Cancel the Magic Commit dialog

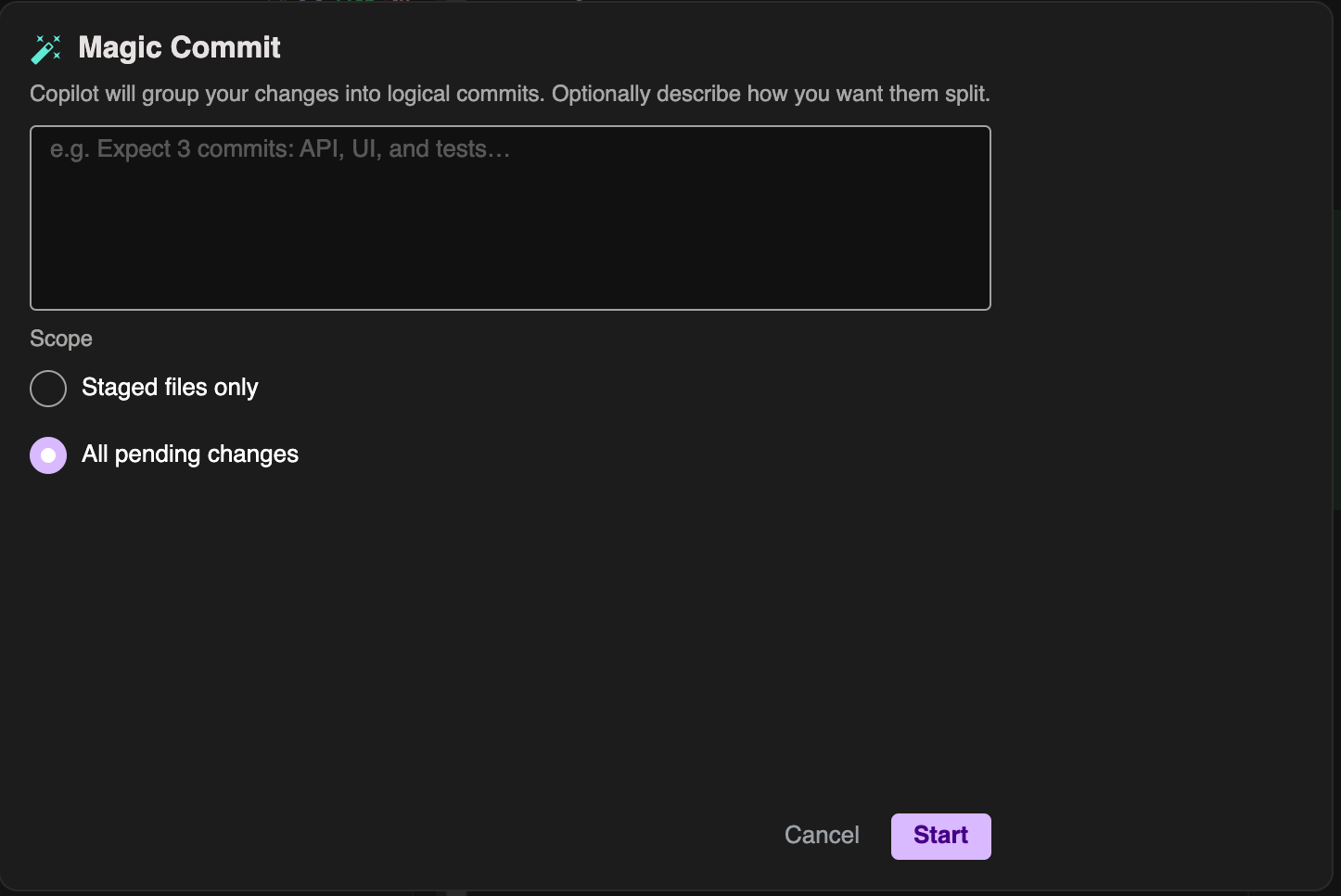[x=822, y=836]
